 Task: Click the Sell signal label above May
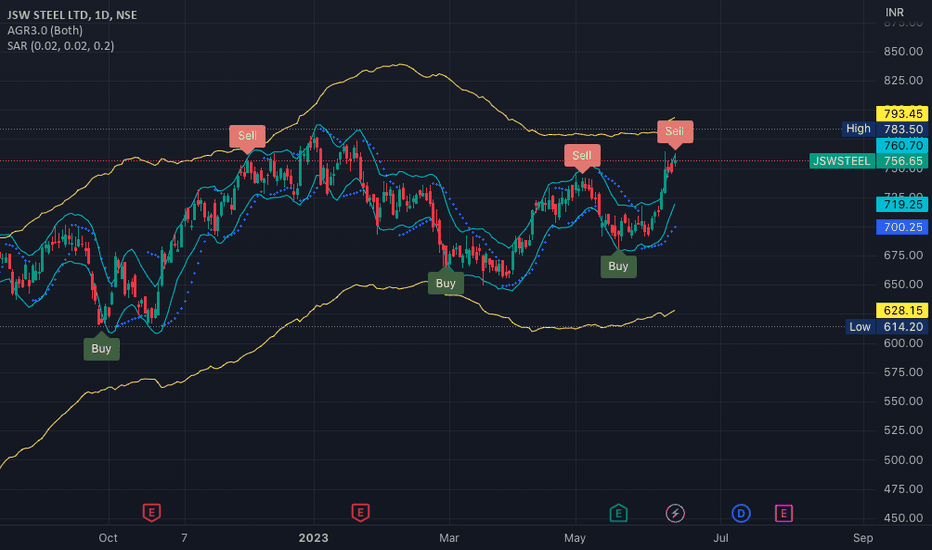[582, 158]
